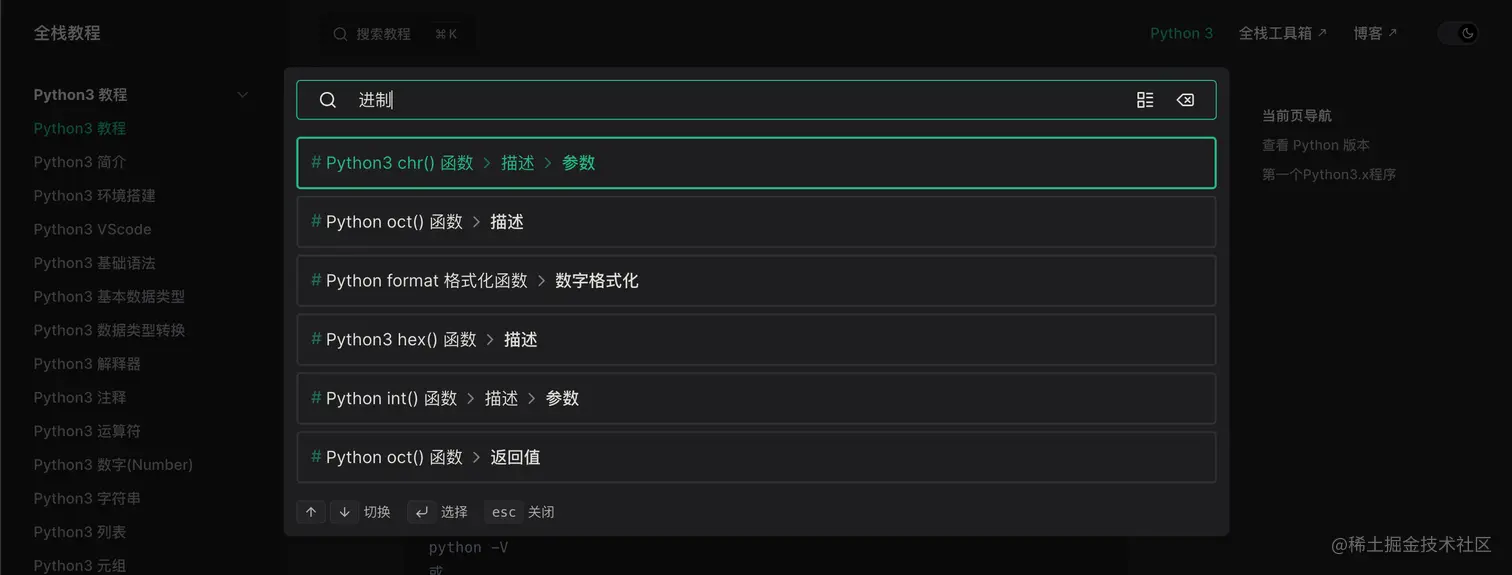Click the enter key select icon
This screenshot has width=1512, height=575.
421,512
